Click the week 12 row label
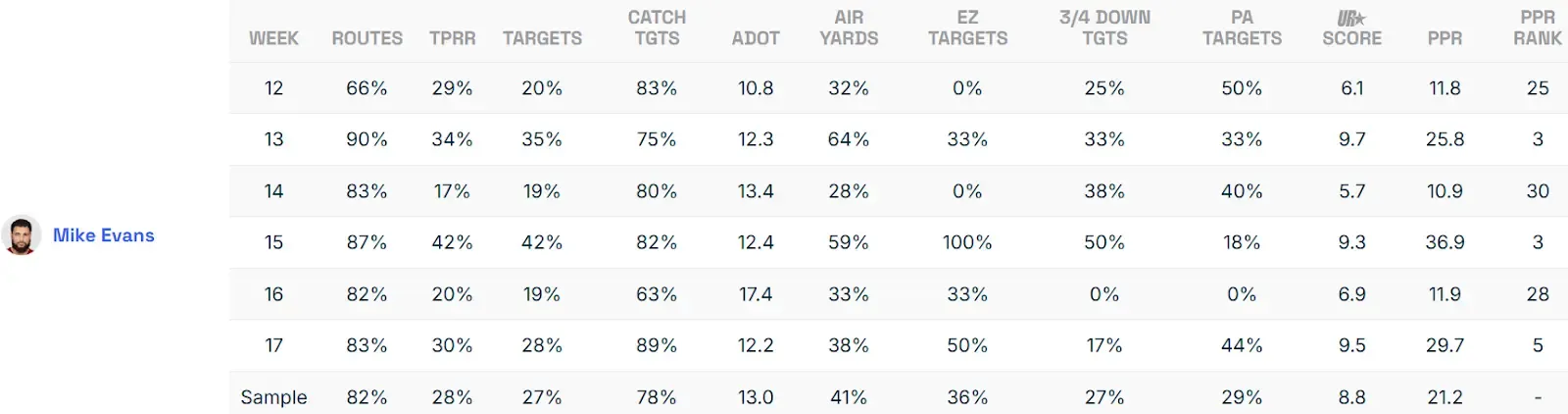 pos(273,88)
